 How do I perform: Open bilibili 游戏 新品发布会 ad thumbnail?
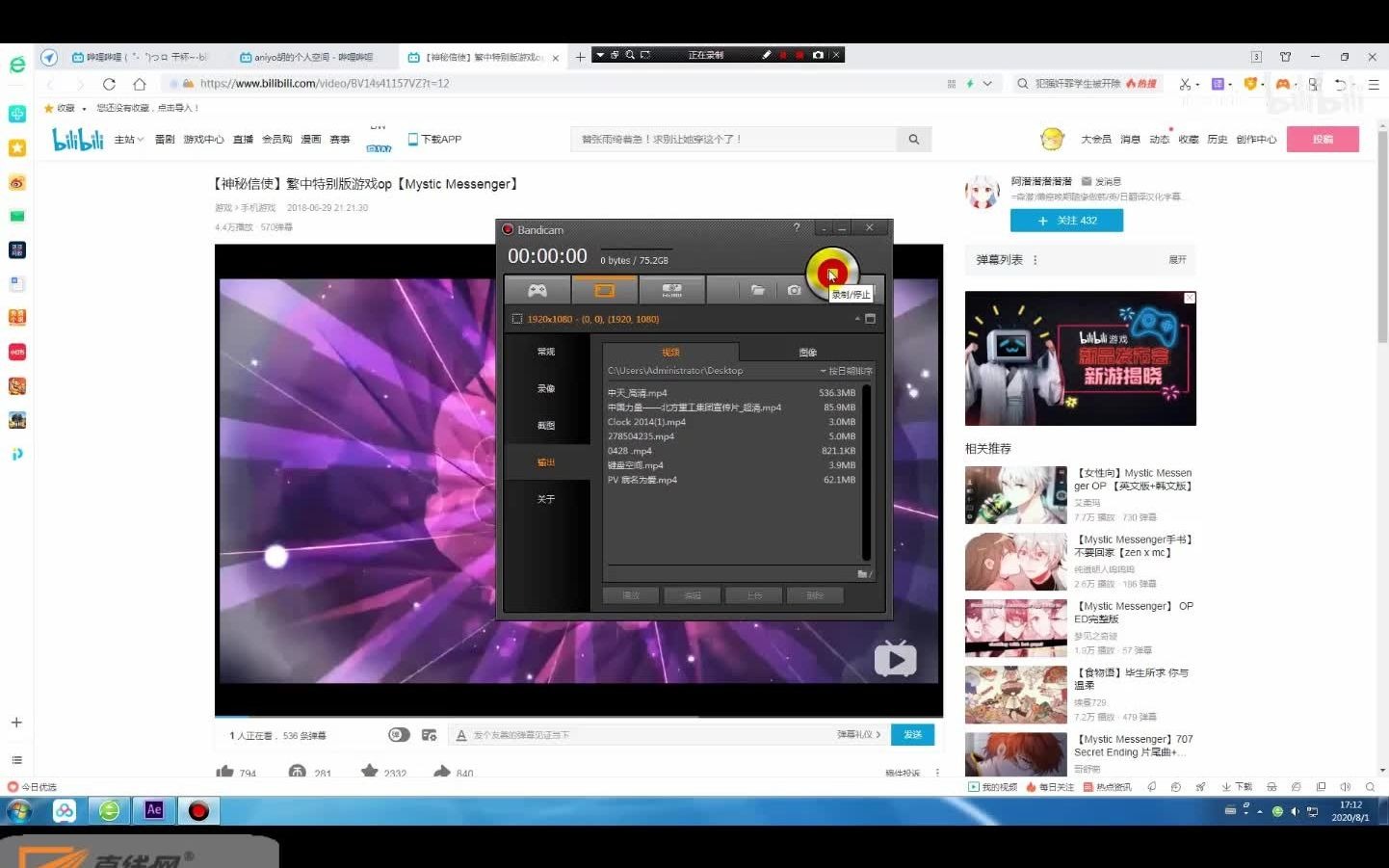tap(1081, 358)
